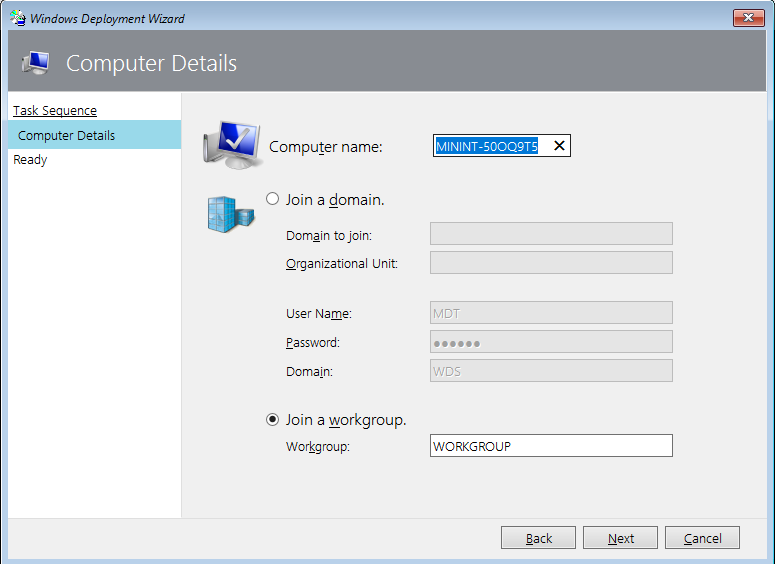This screenshot has width=775, height=564.
Task: Click the Domain to join label
Action: [329, 236]
